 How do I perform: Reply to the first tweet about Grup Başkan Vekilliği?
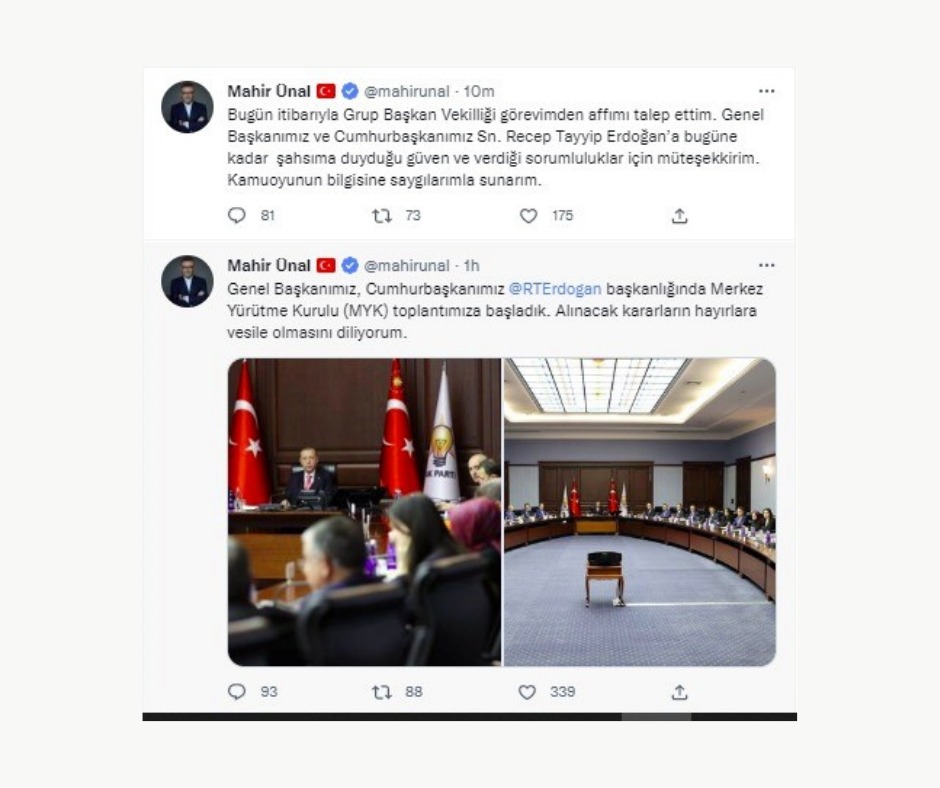click(x=237, y=215)
